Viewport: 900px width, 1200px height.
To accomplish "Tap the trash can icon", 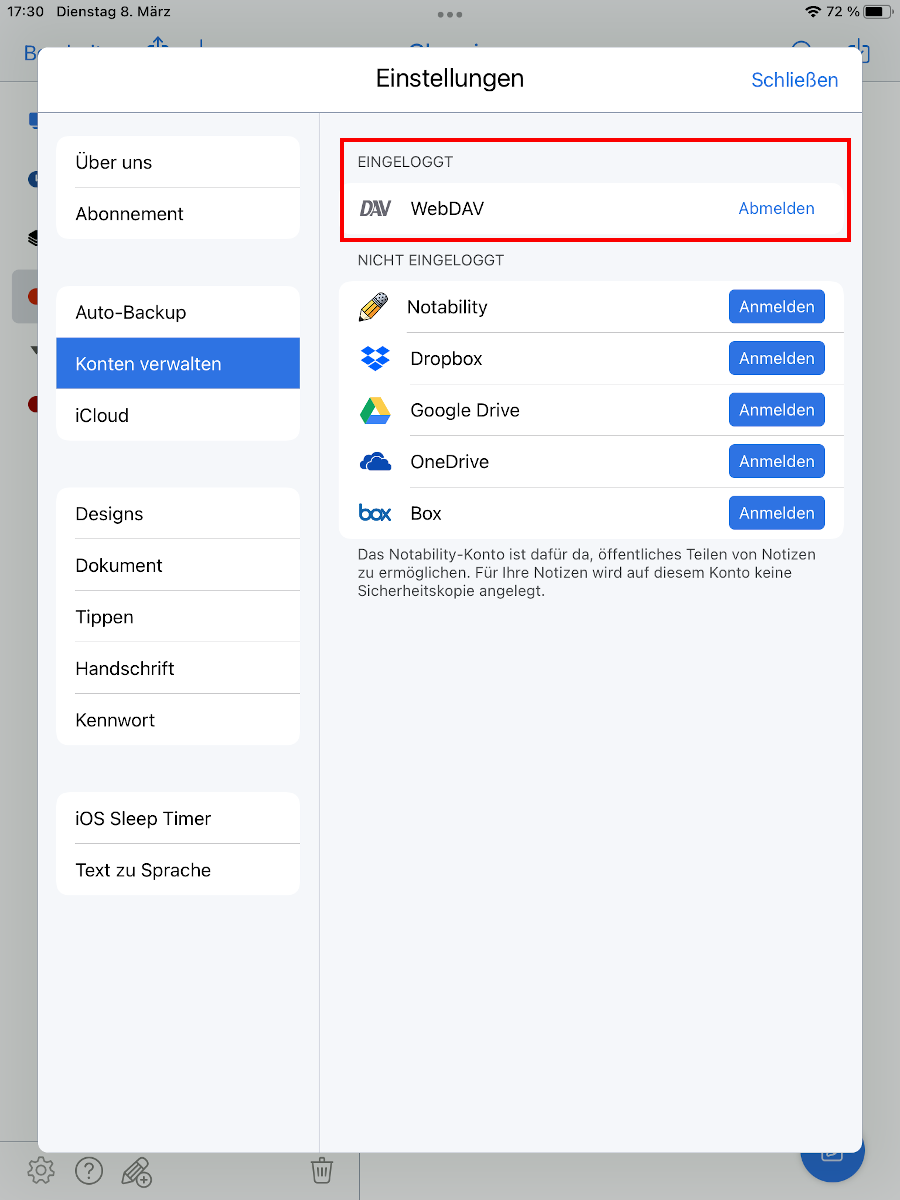I will click(x=321, y=1170).
